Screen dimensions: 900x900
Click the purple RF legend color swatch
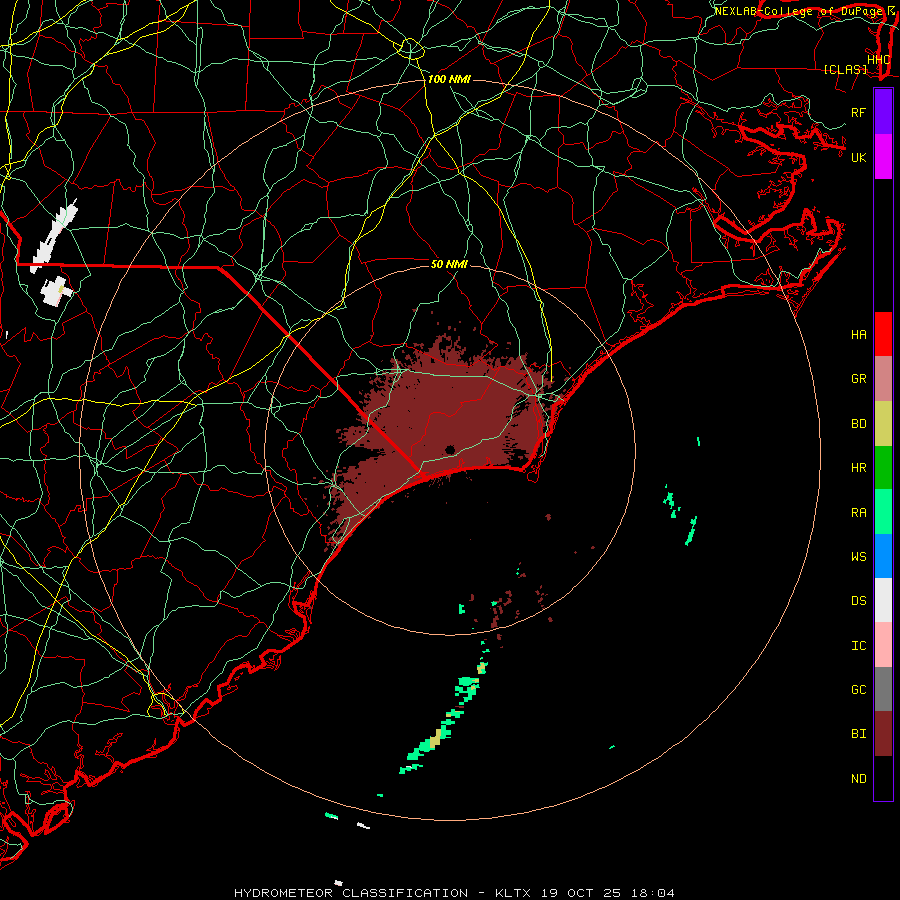(x=883, y=112)
